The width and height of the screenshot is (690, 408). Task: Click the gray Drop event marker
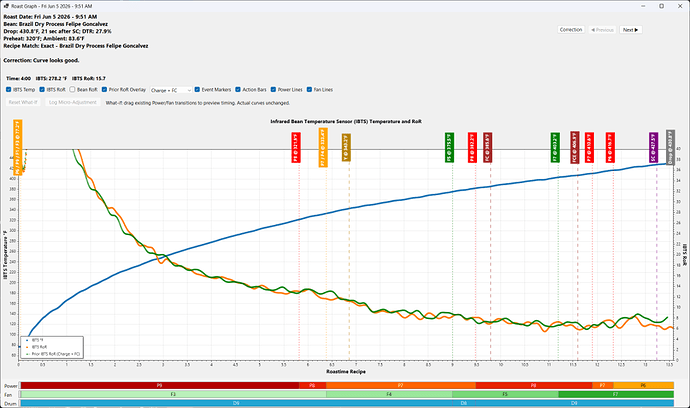coord(670,147)
